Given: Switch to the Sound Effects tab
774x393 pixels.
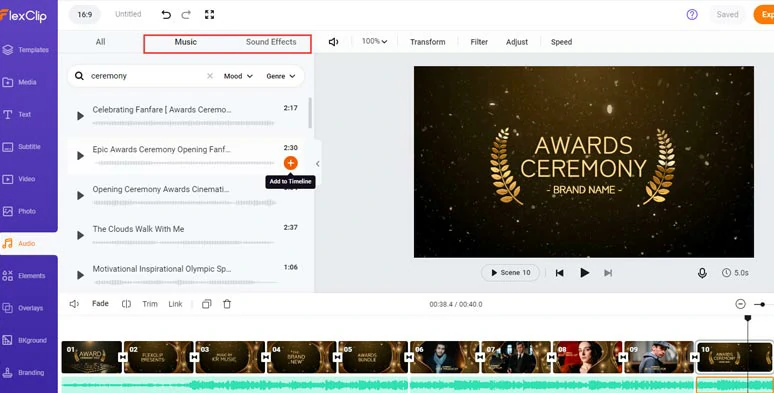Looking at the screenshot, I should pyautogui.click(x=271, y=42).
